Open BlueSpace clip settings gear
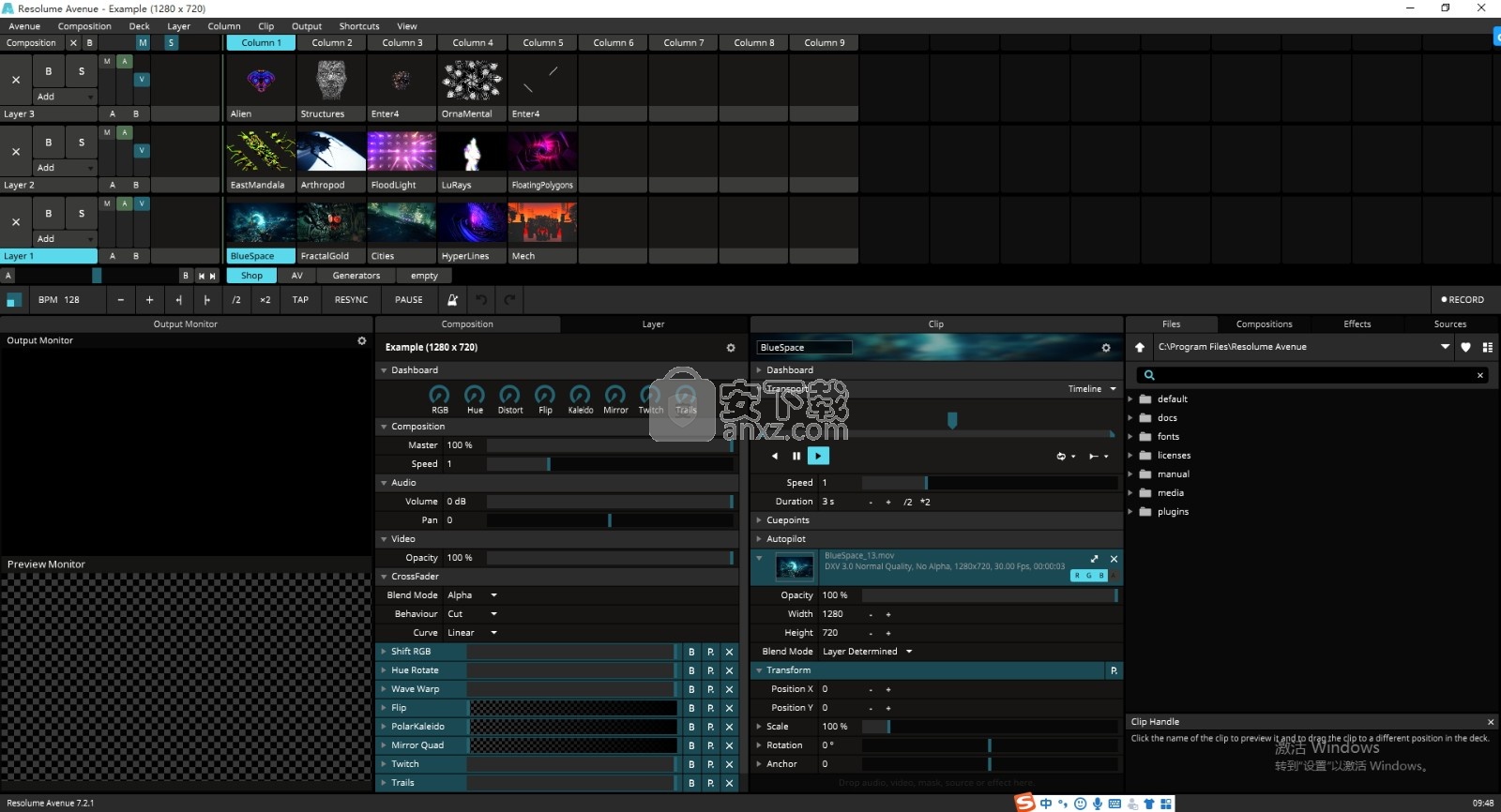Viewport: 1501px width, 812px height. [x=1106, y=348]
